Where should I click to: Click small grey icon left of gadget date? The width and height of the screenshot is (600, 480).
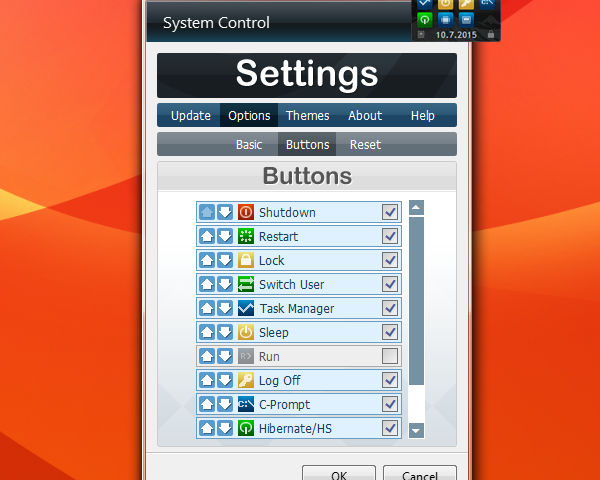coord(421,34)
